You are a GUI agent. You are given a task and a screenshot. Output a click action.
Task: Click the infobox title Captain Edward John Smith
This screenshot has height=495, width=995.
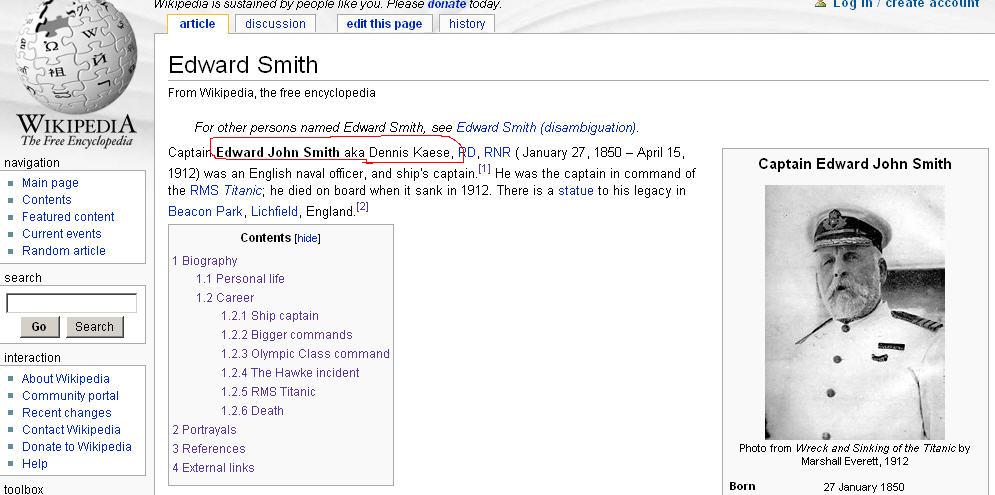pyautogui.click(x=855, y=164)
